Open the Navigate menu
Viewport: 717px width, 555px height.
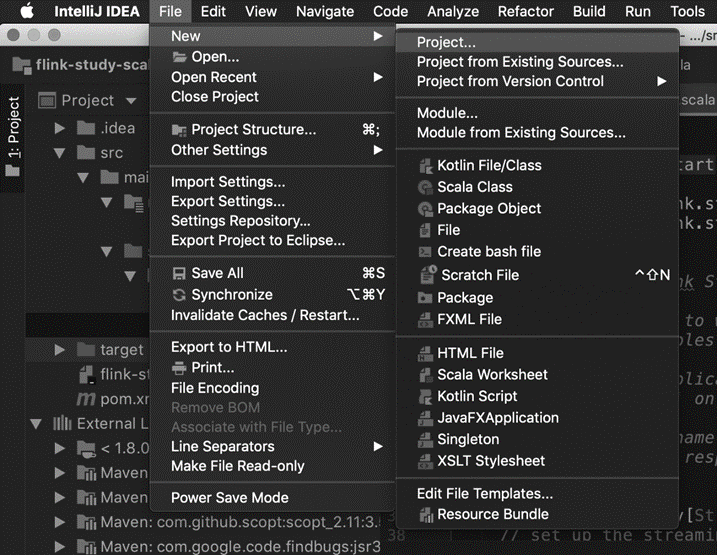(325, 11)
